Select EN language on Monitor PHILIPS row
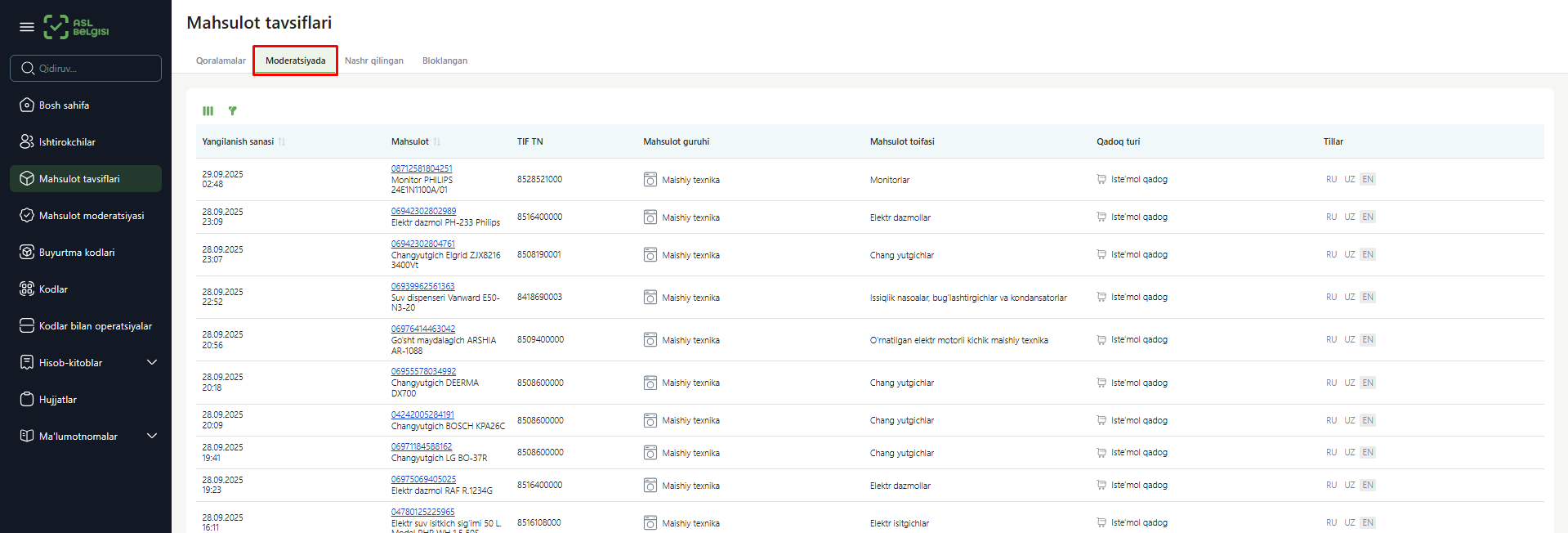 [x=1368, y=180]
